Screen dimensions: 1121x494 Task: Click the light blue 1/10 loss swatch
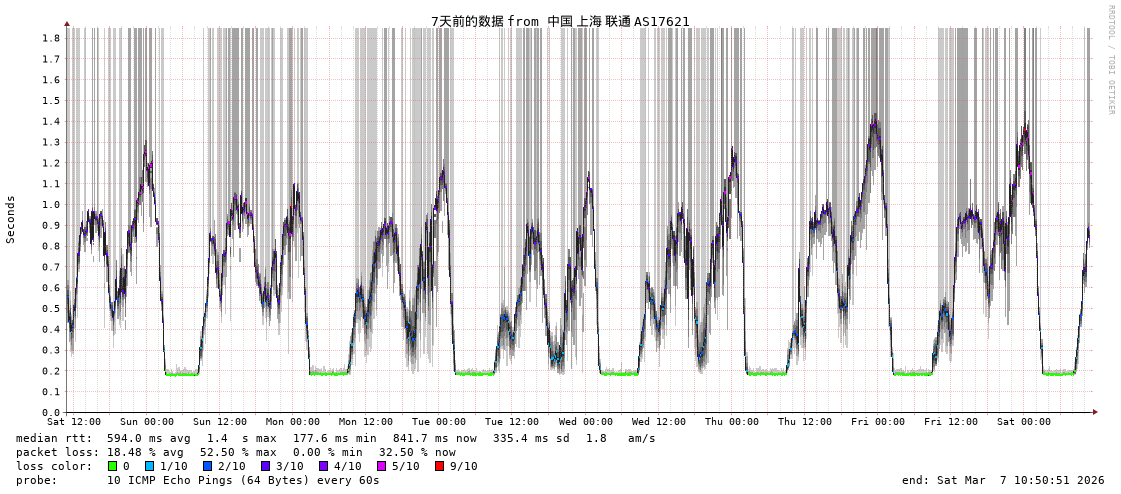(x=150, y=466)
